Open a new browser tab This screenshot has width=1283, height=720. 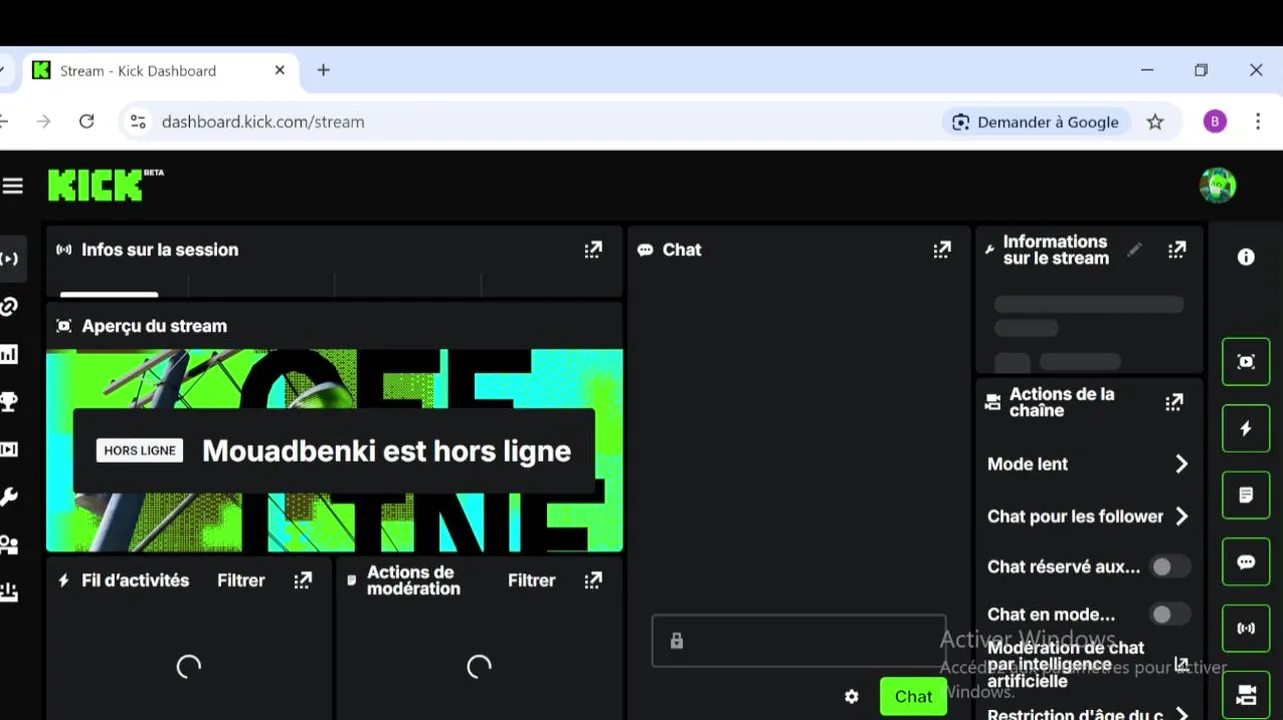tap(323, 71)
